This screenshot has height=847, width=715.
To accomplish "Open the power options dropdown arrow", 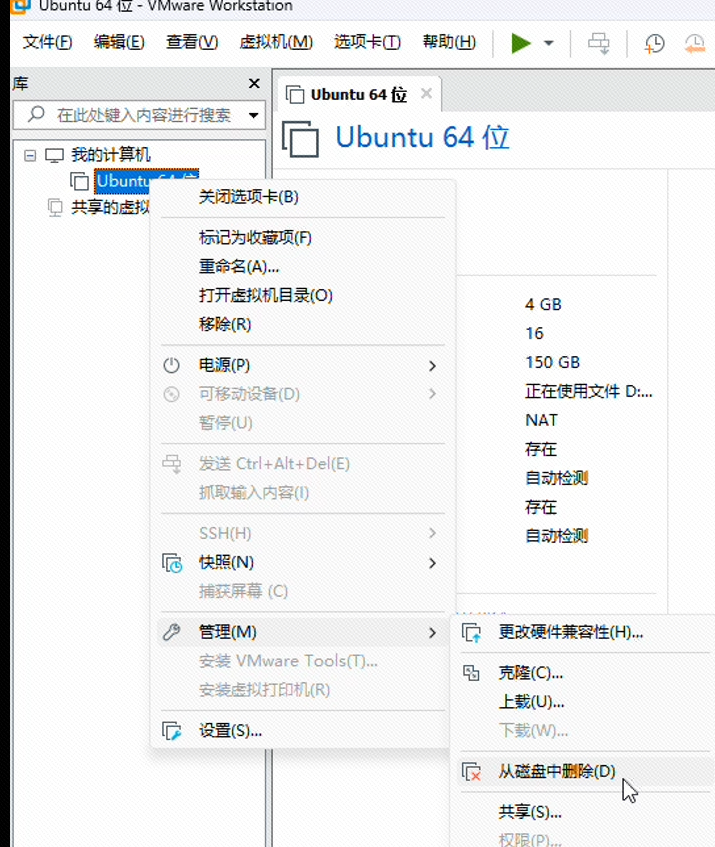I will click(x=549, y=43).
